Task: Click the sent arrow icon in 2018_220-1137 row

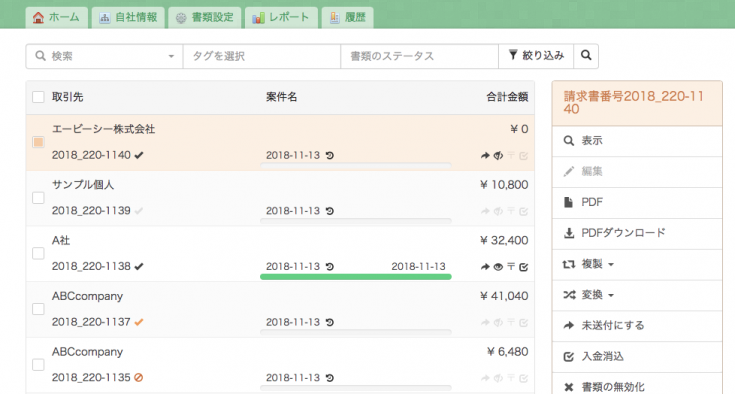Action: click(x=485, y=323)
